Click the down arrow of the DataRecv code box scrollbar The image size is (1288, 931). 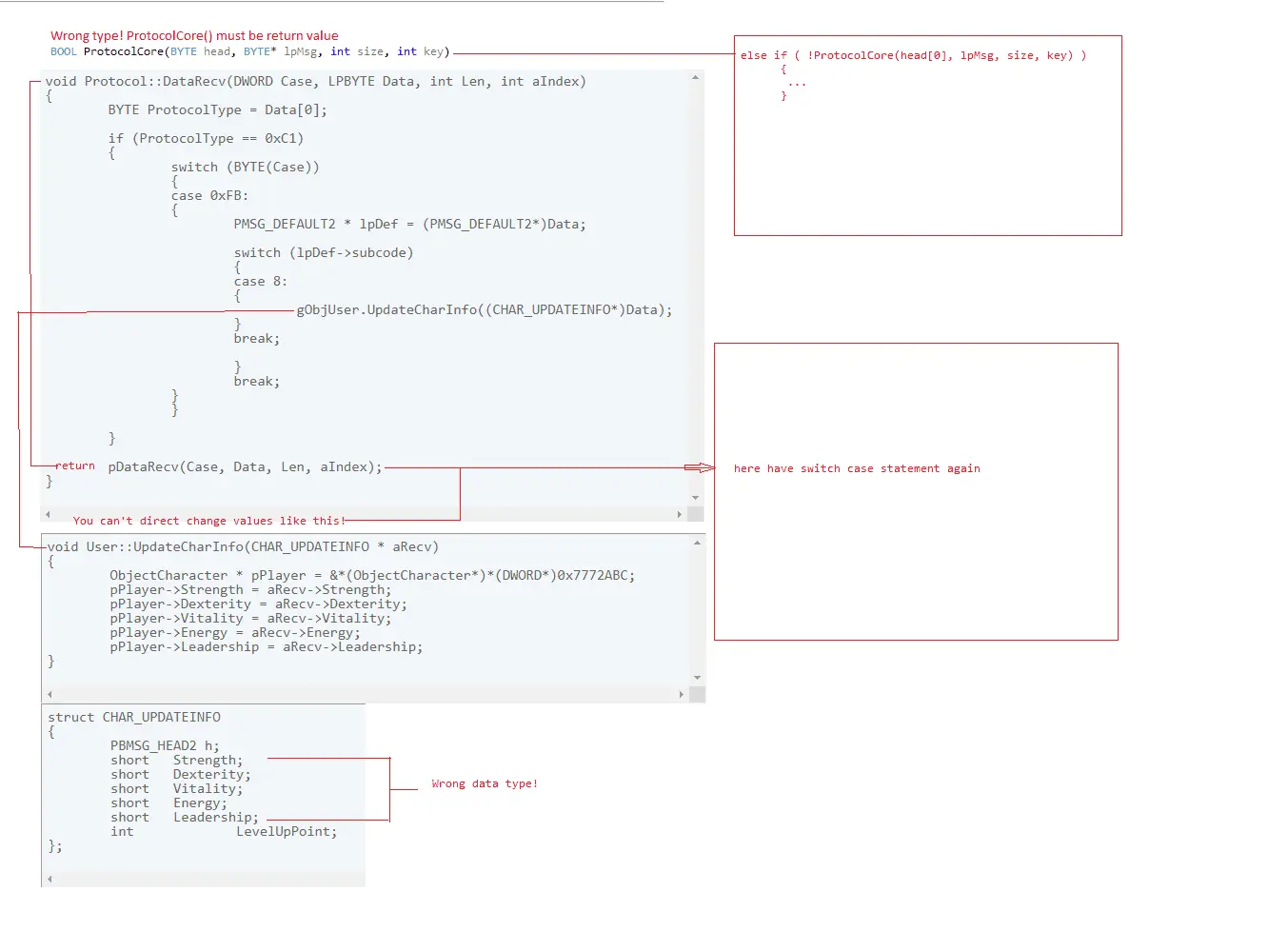pos(696,497)
